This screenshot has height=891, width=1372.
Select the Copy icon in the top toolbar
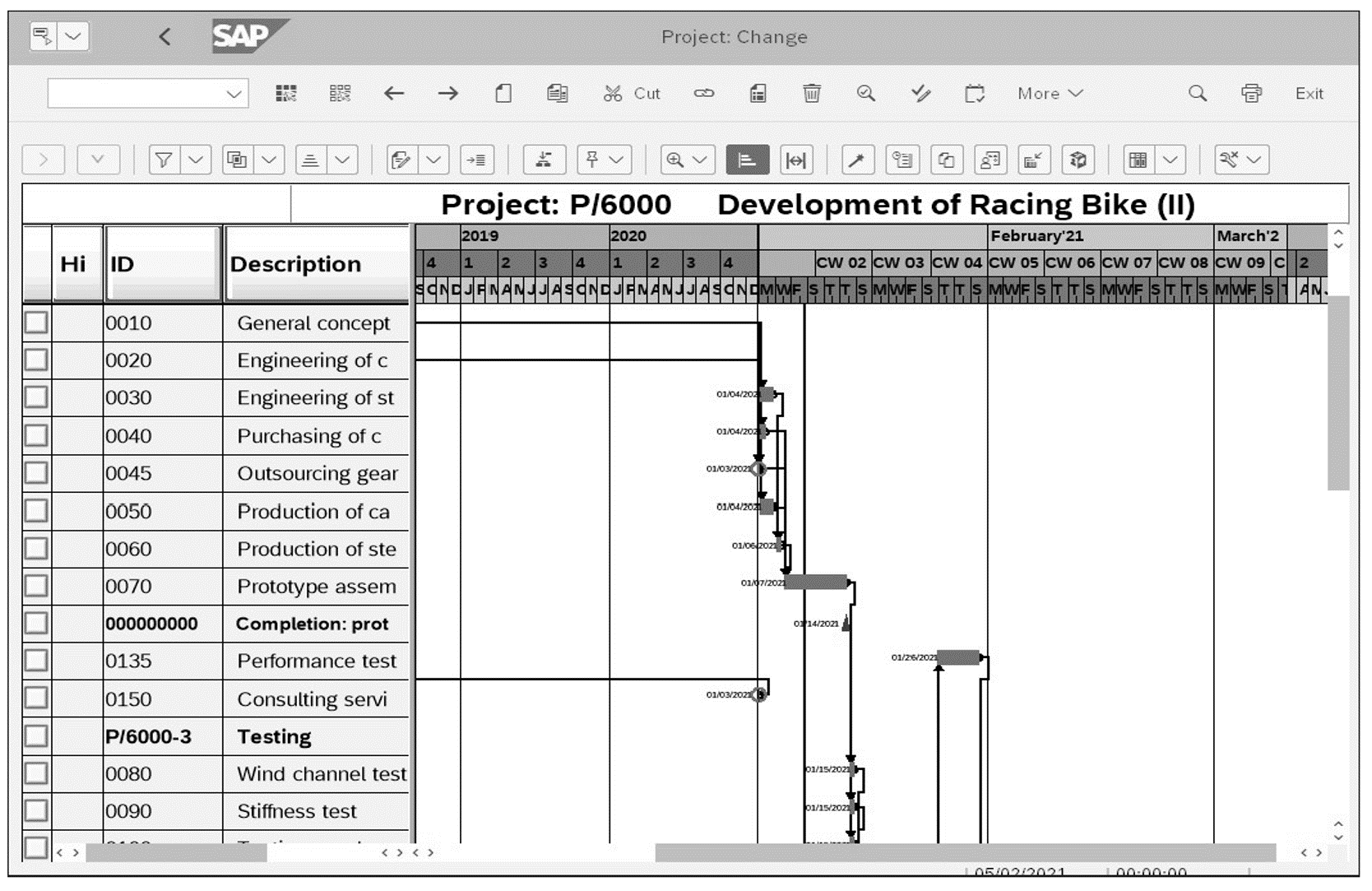tap(558, 93)
